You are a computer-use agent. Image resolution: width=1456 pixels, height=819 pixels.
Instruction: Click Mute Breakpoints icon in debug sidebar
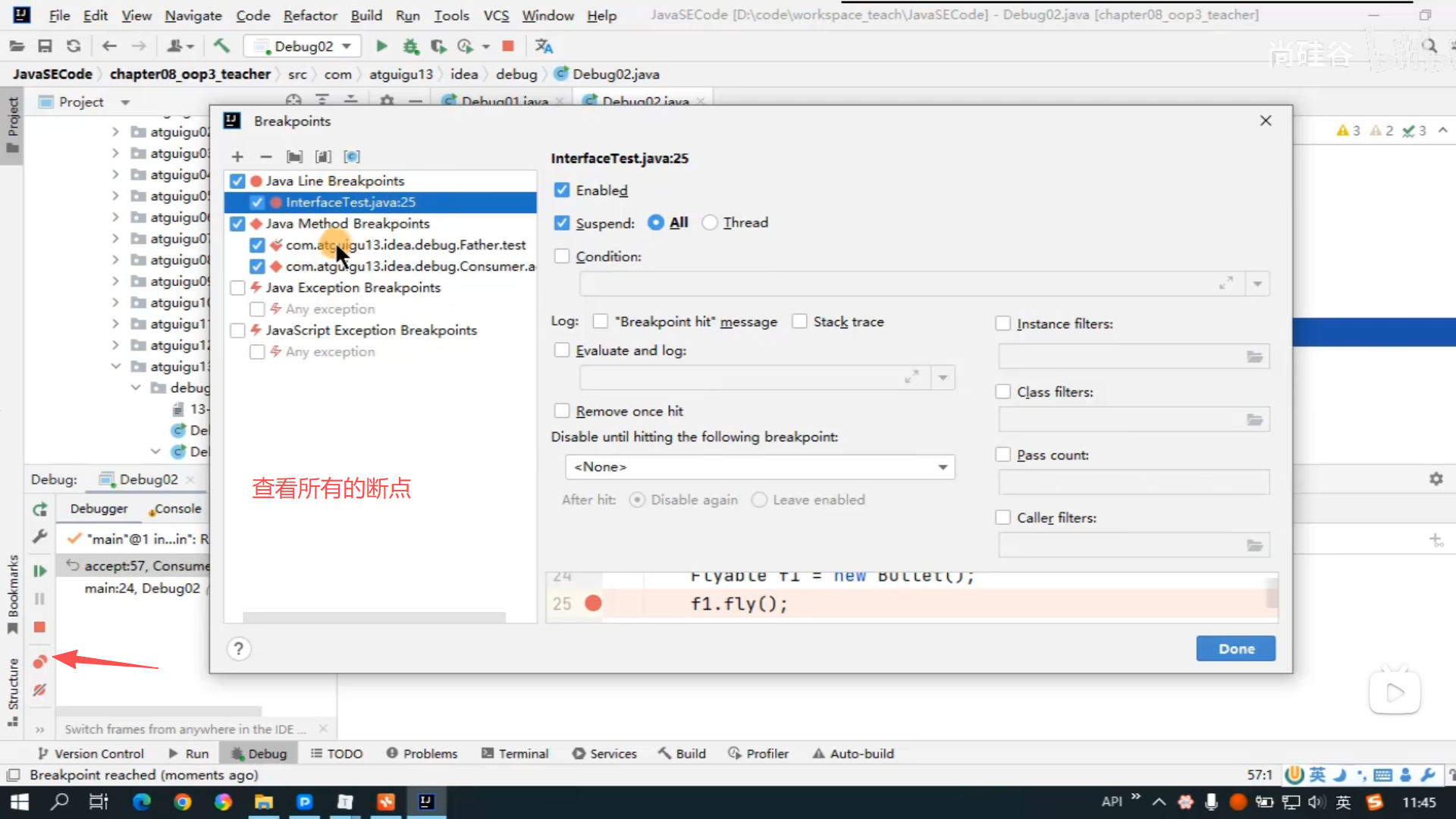pos(40,690)
